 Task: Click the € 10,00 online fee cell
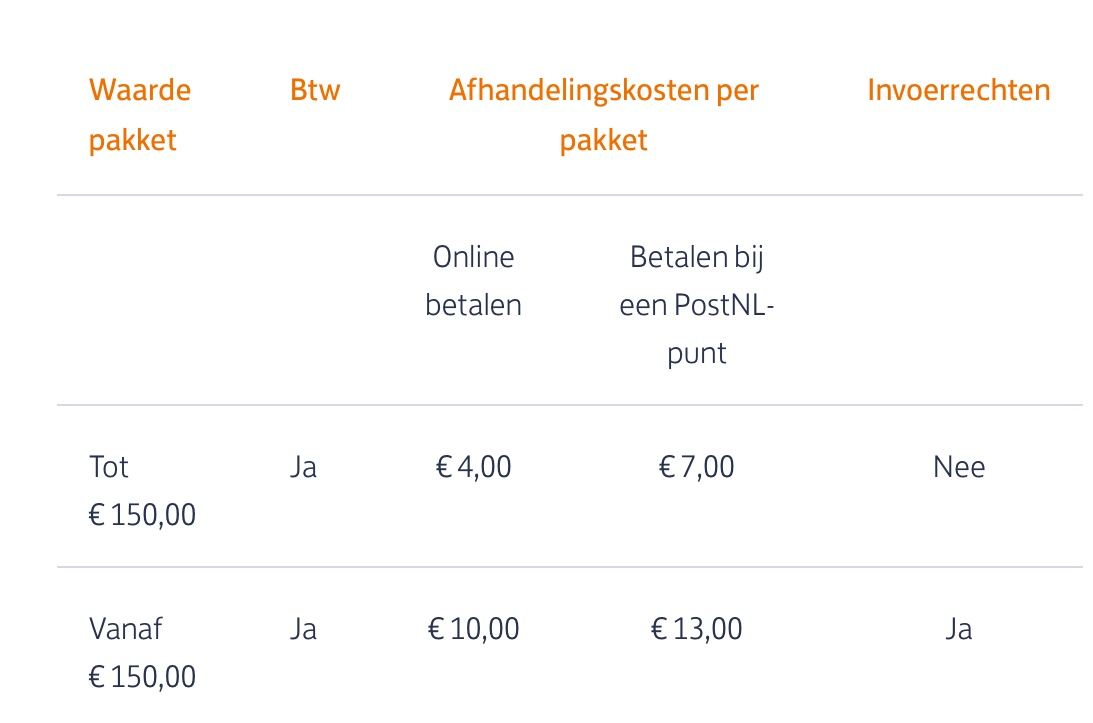pos(473,629)
